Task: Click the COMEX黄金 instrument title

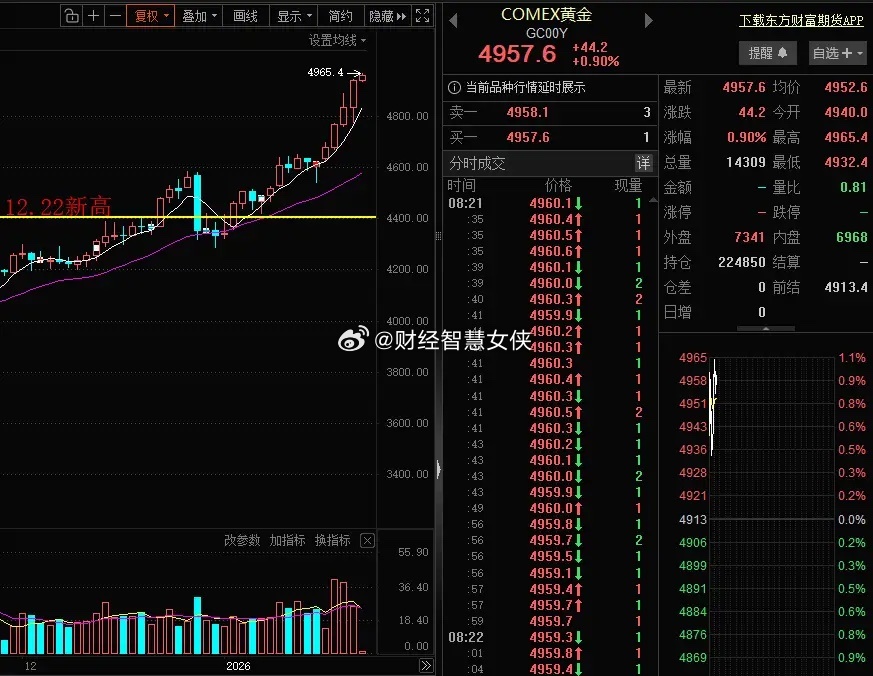Action: point(546,14)
